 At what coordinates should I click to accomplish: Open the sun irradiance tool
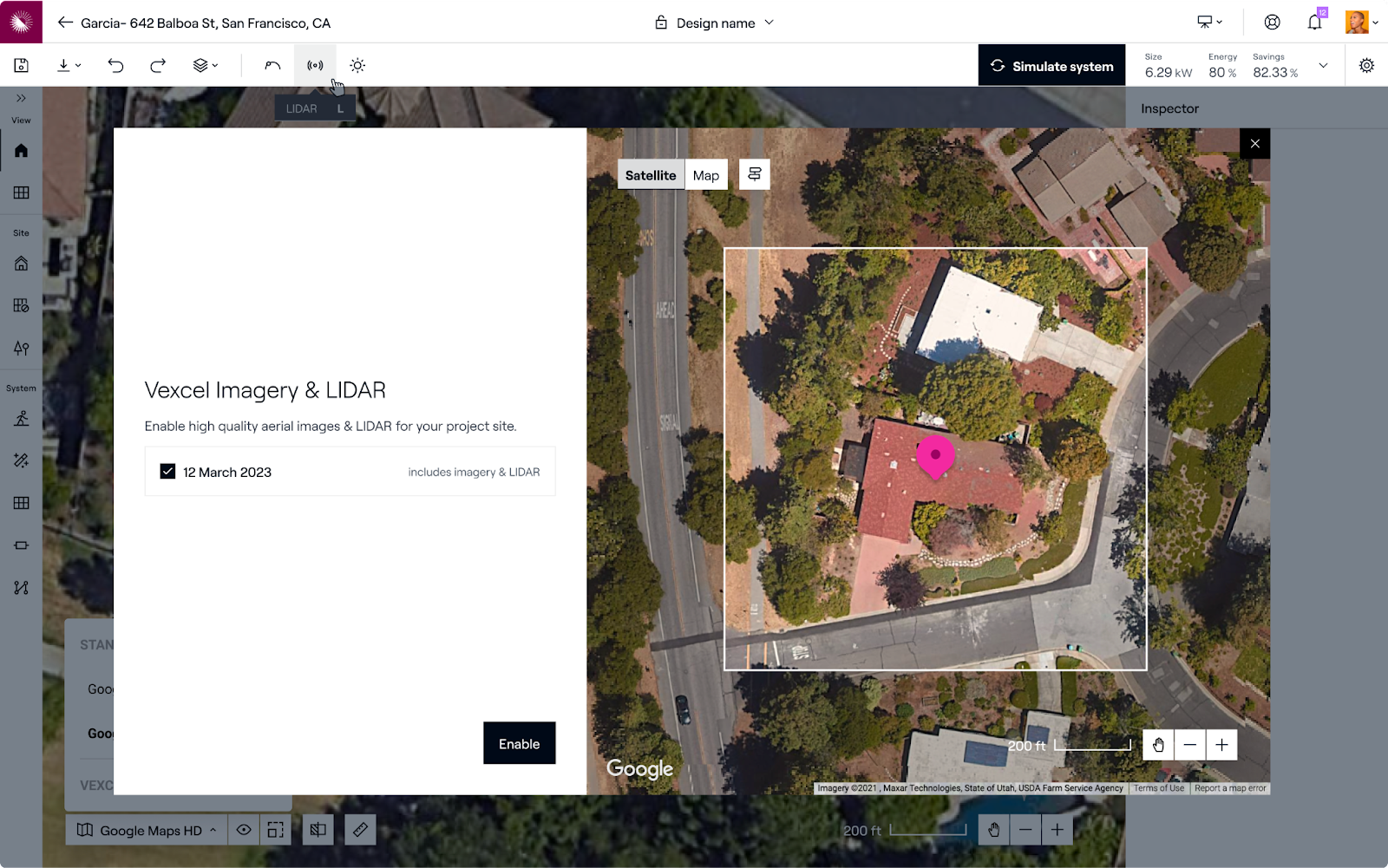pyautogui.click(x=357, y=65)
